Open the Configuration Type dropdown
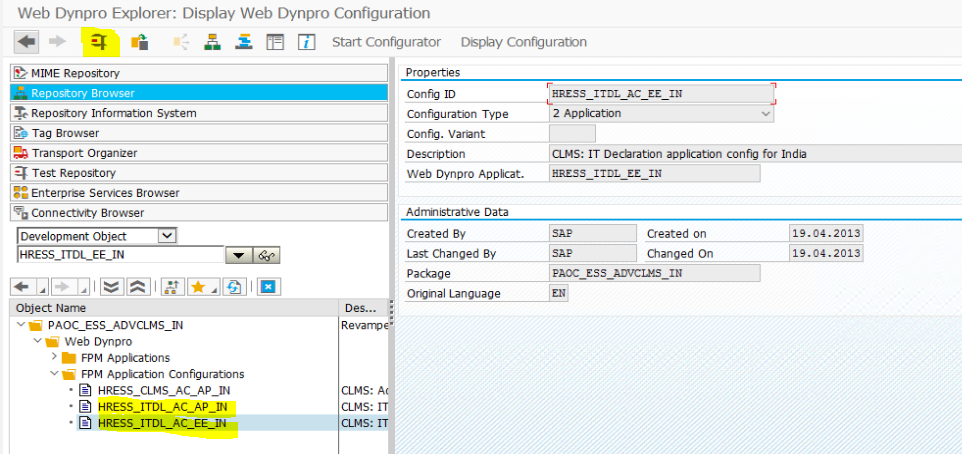The width and height of the screenshot is (962, 454). (x=766, y=114)
